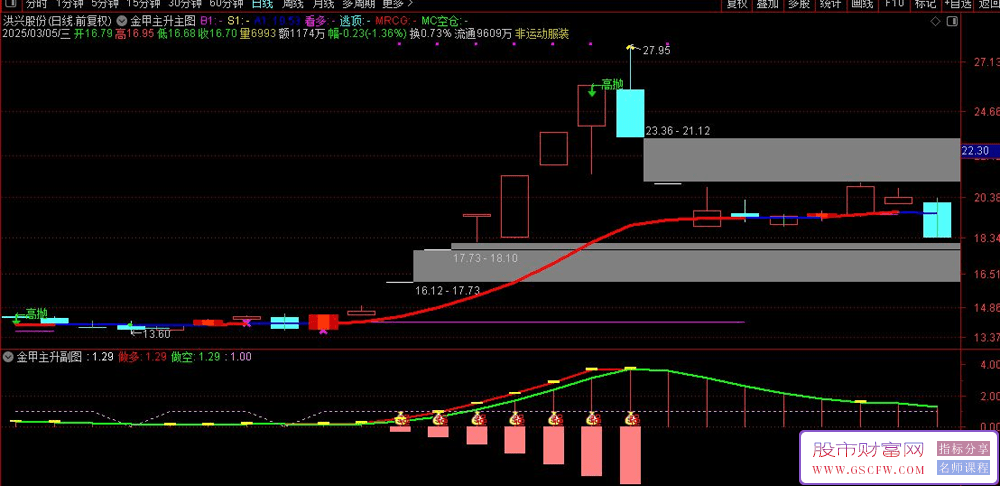This screenshot has height=486, width=1000.
Task: Switch to 1分钟 period tab
Action: (70, 3)
